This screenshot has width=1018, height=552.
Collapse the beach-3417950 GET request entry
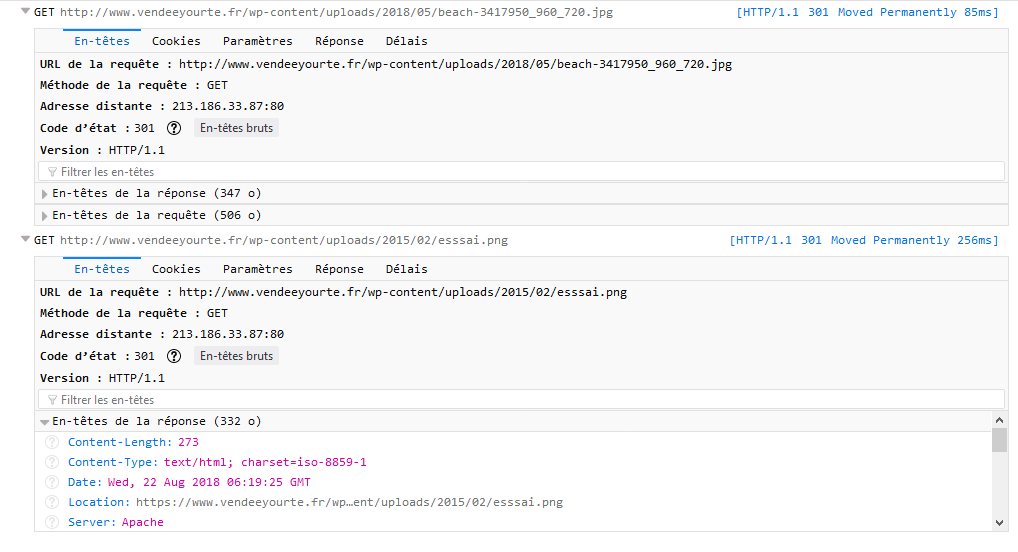(x=25, y=11)
